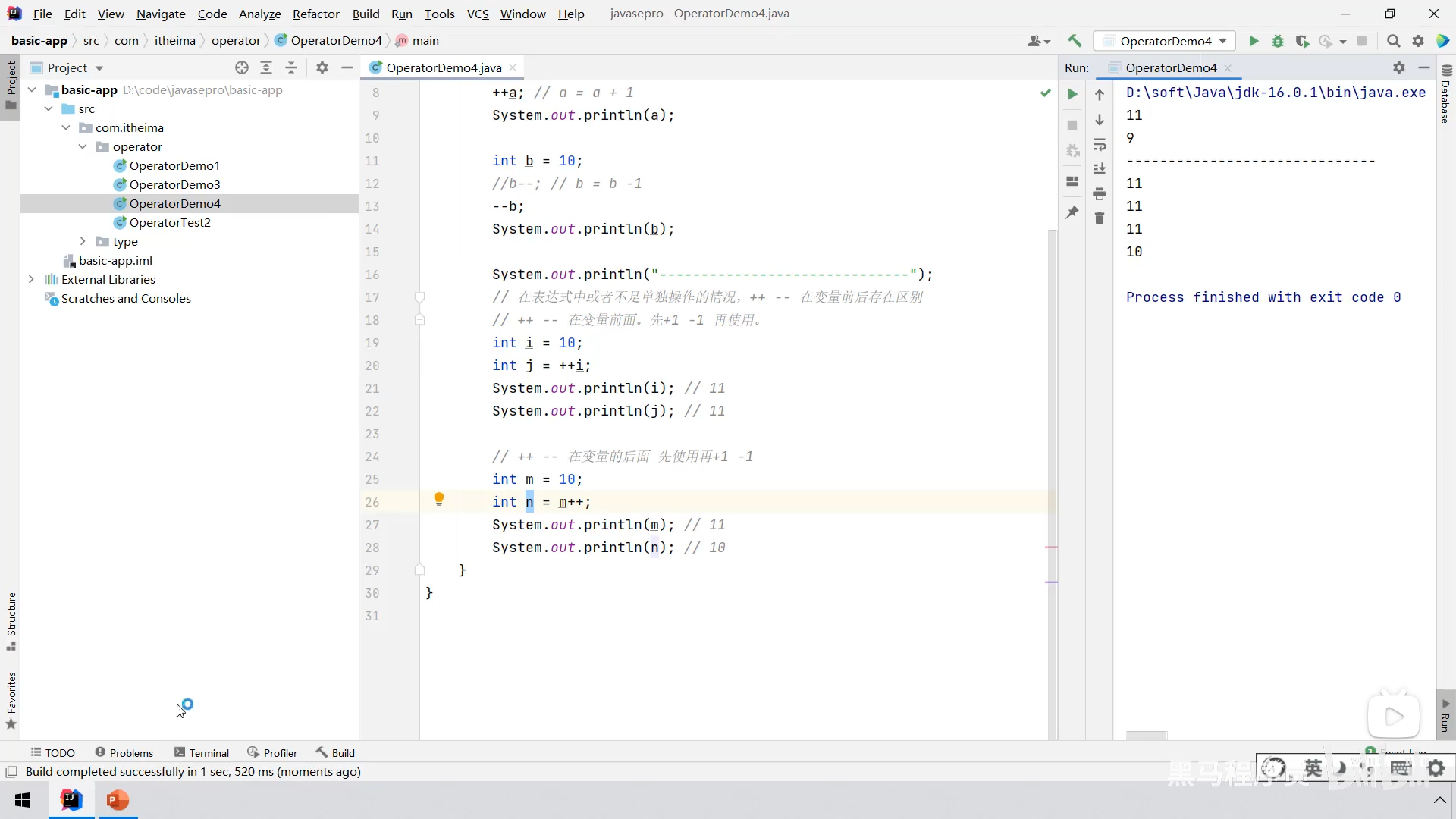
Task: Open the Terminal tool window tab
Action: (202, 752)
